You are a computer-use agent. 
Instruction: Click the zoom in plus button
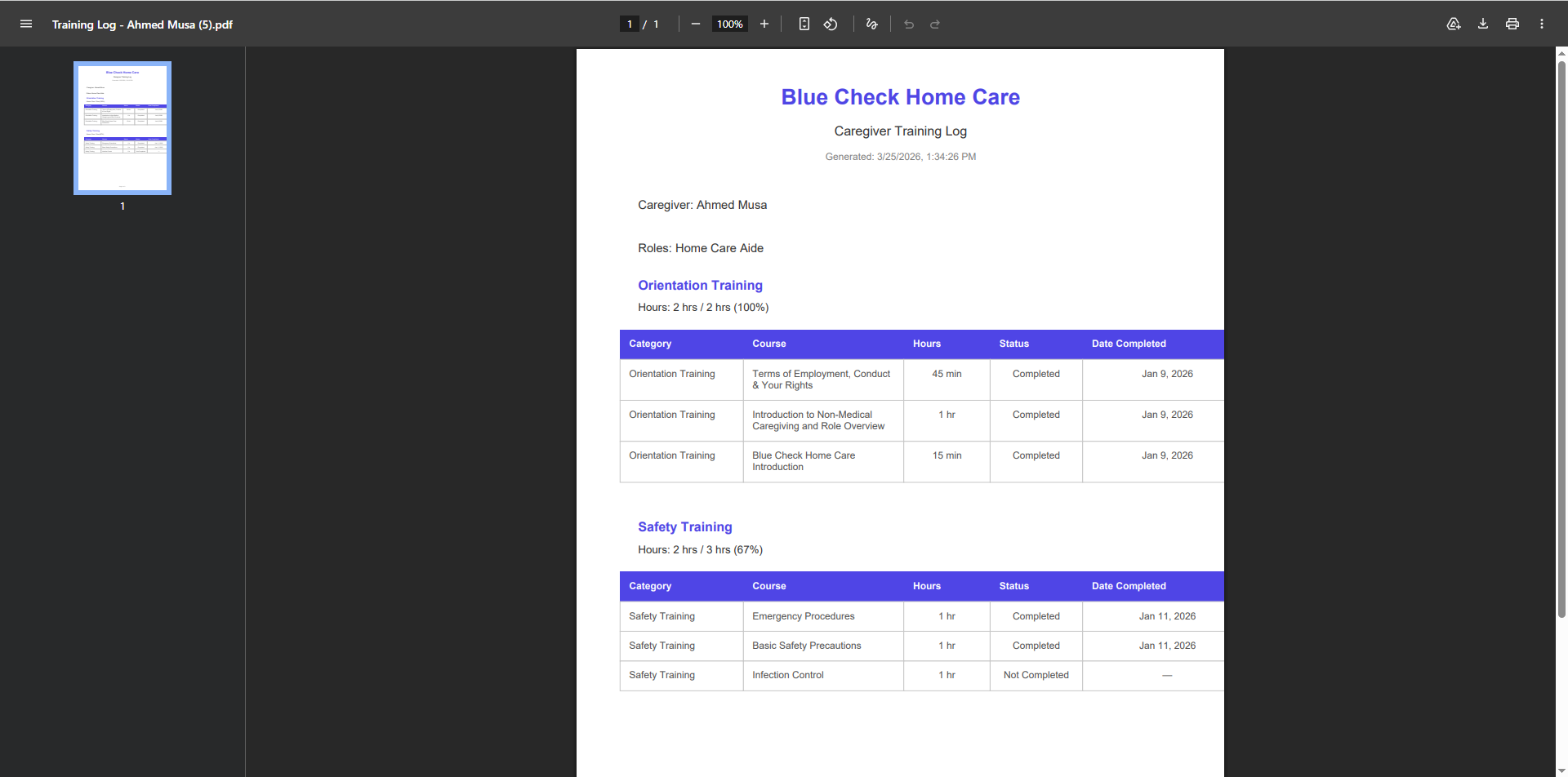tap(764, 24)
